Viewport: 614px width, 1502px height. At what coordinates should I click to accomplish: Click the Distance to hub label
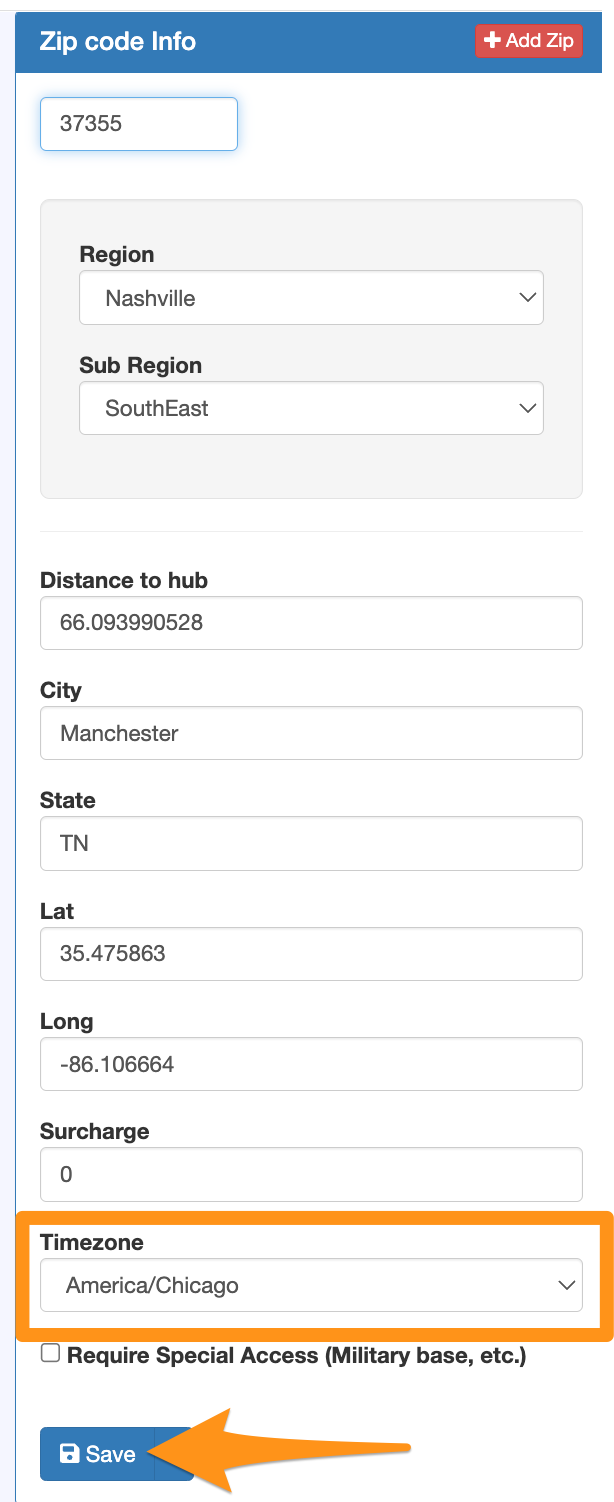point(124,580)
